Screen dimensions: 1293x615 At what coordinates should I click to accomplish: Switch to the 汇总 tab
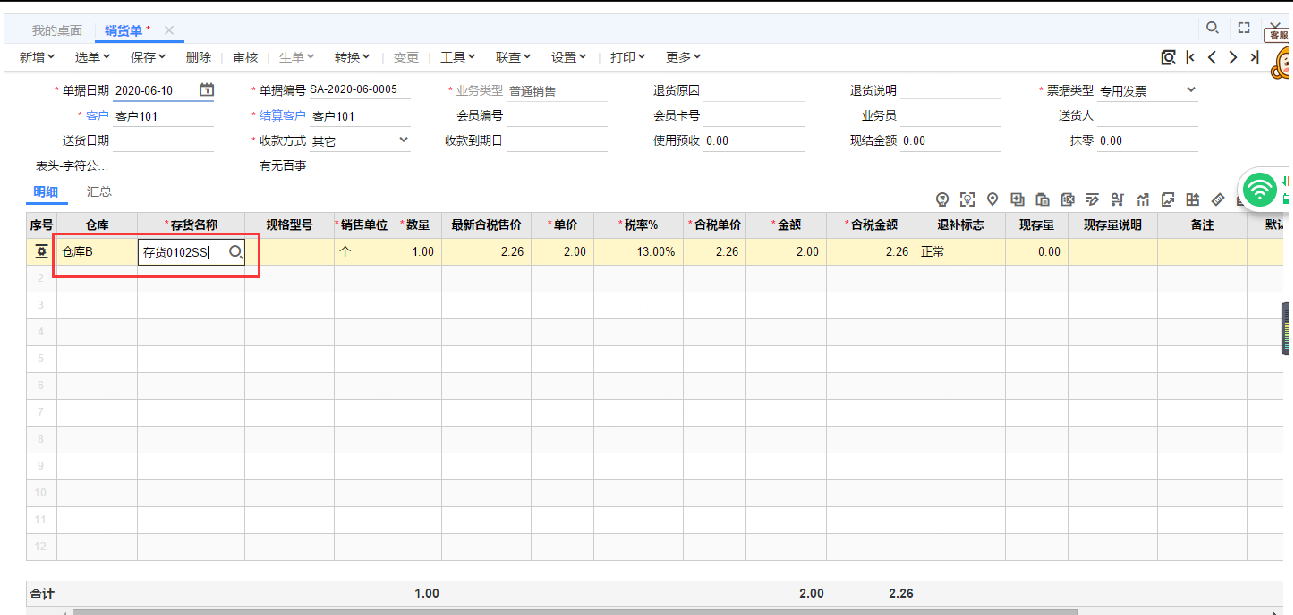(x=99, y=191)
